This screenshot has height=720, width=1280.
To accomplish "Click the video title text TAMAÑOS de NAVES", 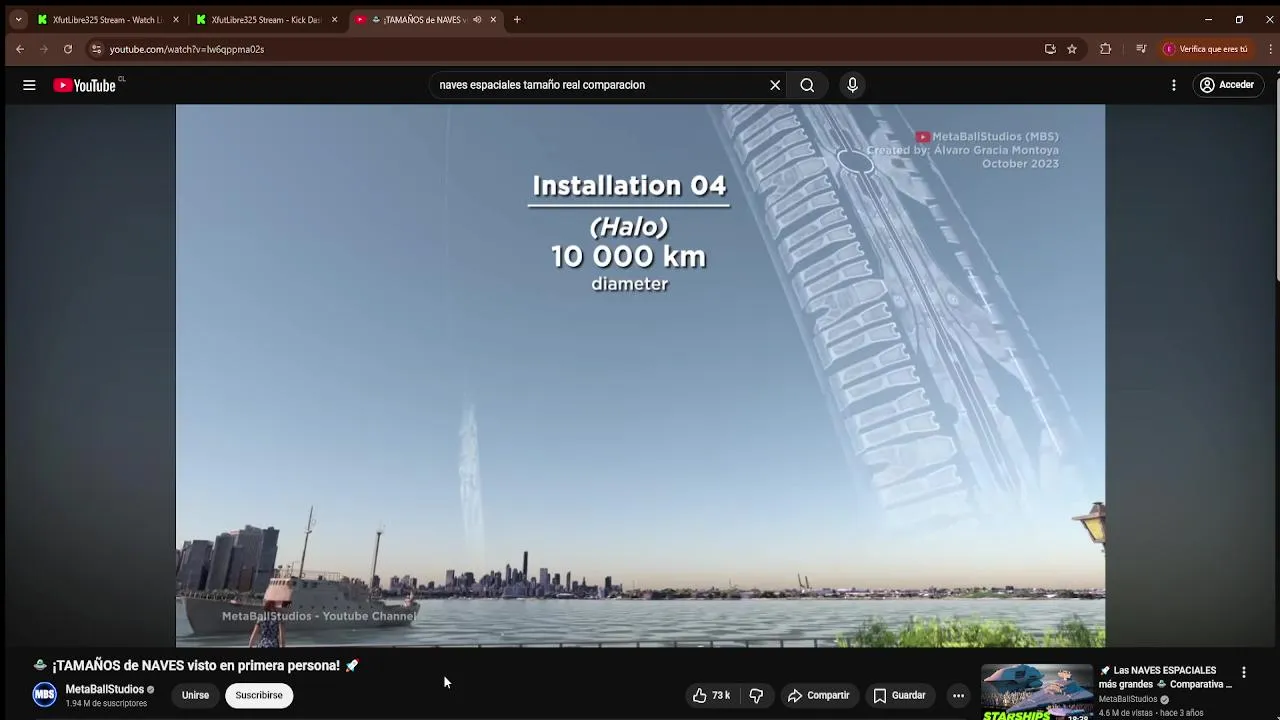I will click(x=195, y=665).
